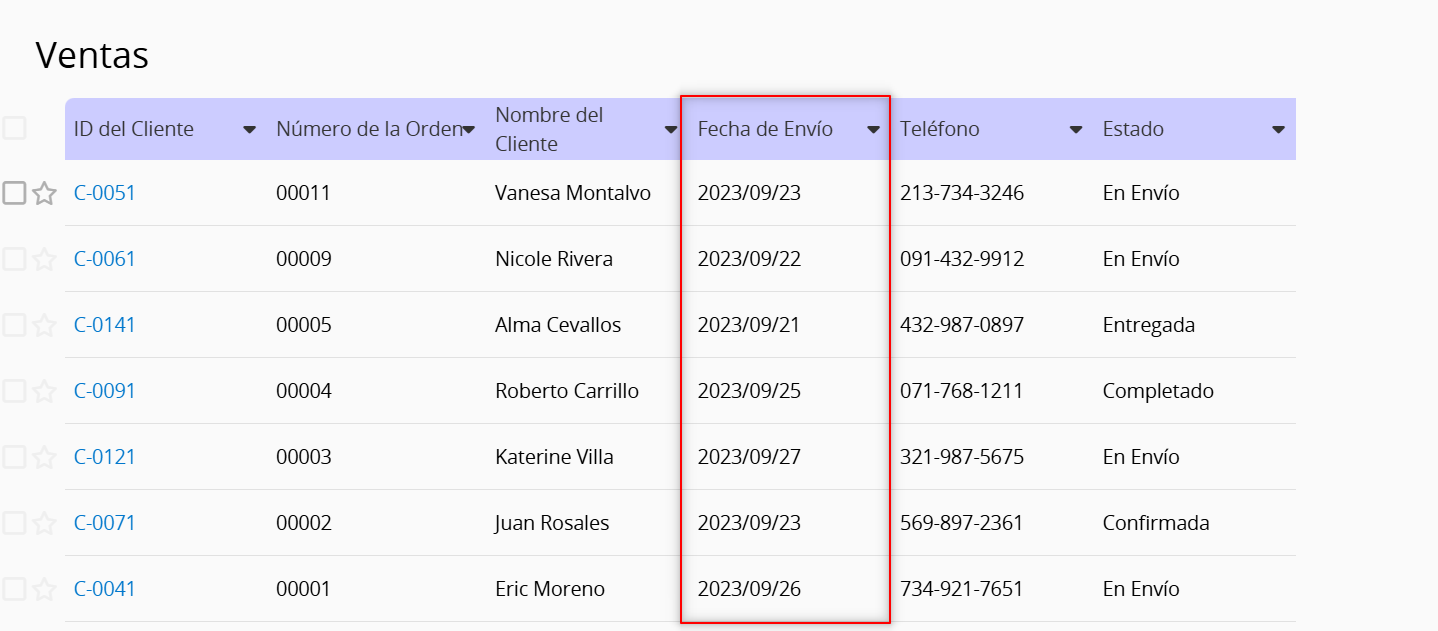Star the Katerine Villa row

pyautogui.click(x=44, y=458)
